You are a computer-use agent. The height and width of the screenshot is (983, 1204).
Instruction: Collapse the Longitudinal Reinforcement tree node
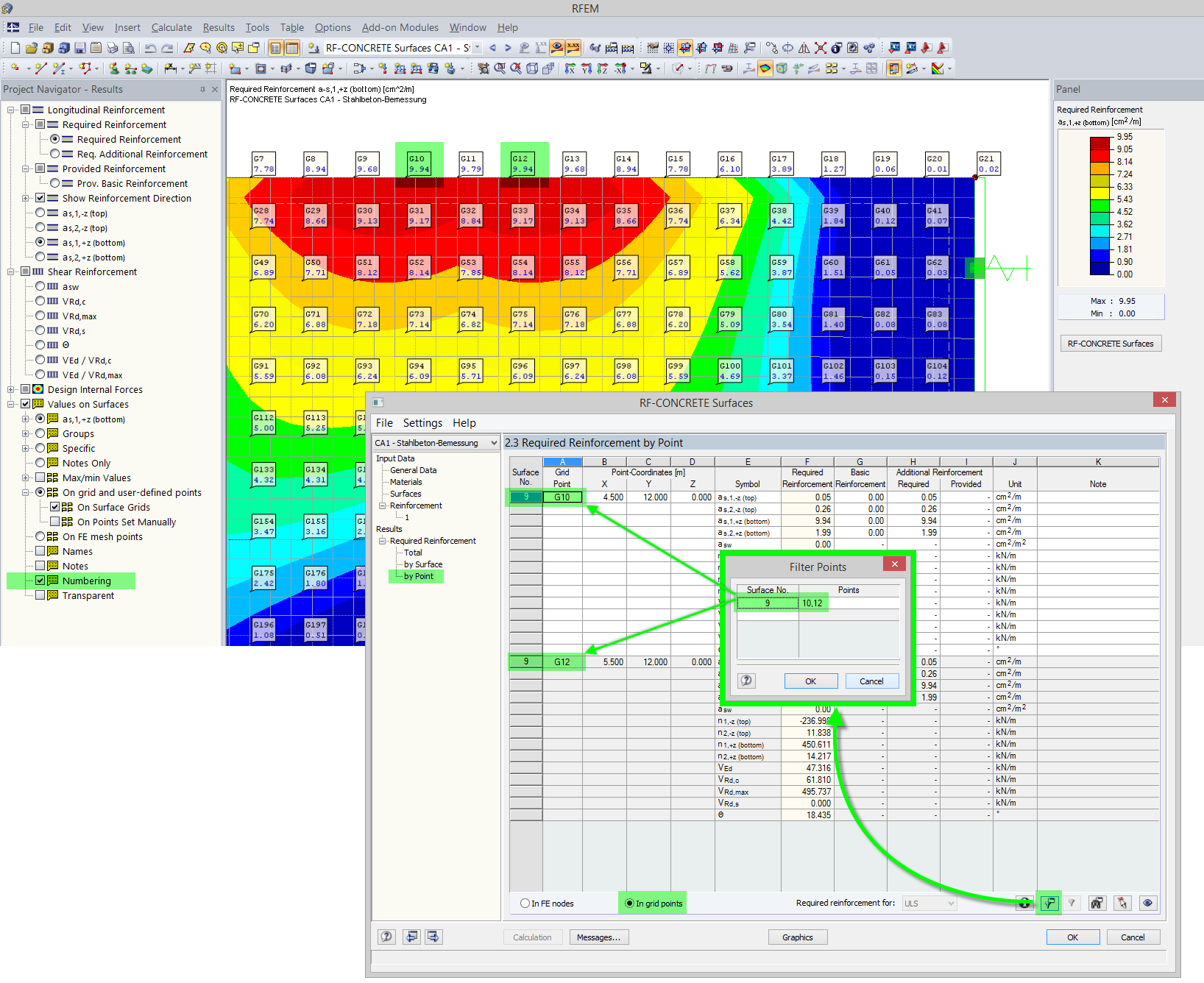click(x=11, y=110)
